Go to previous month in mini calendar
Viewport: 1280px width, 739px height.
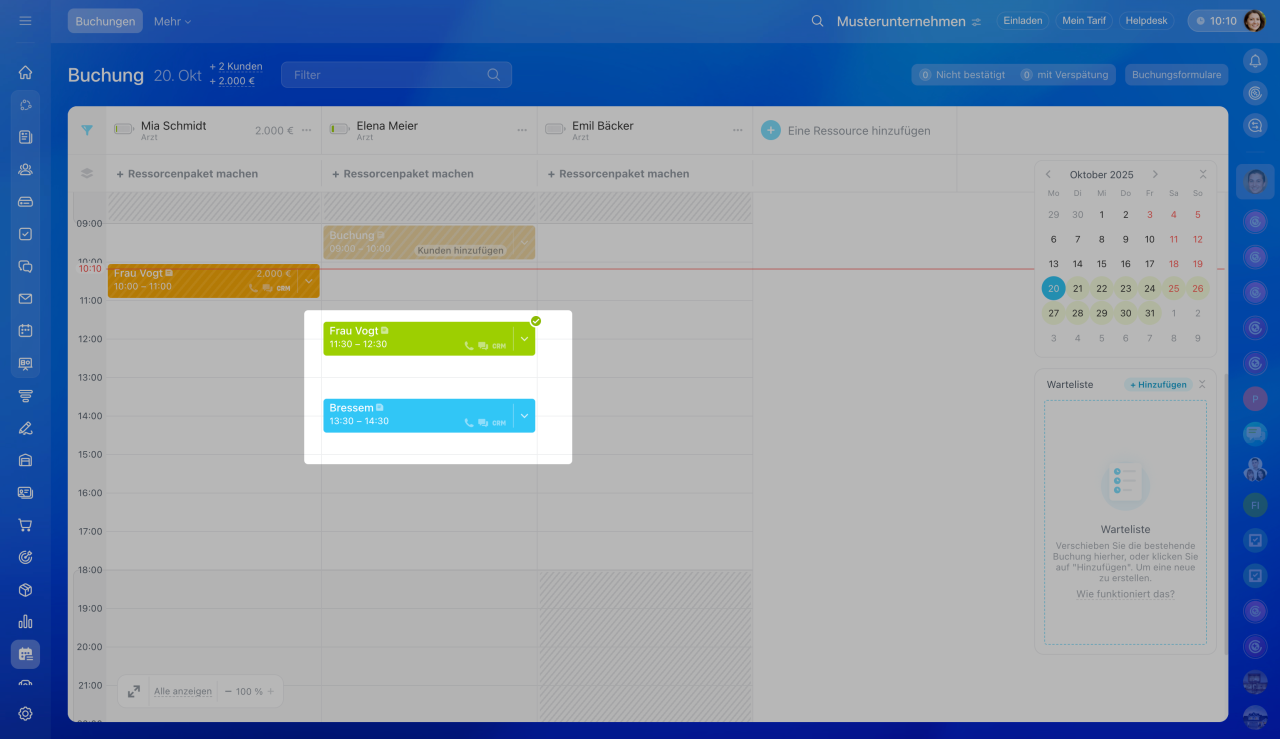tap(1048, 174)
